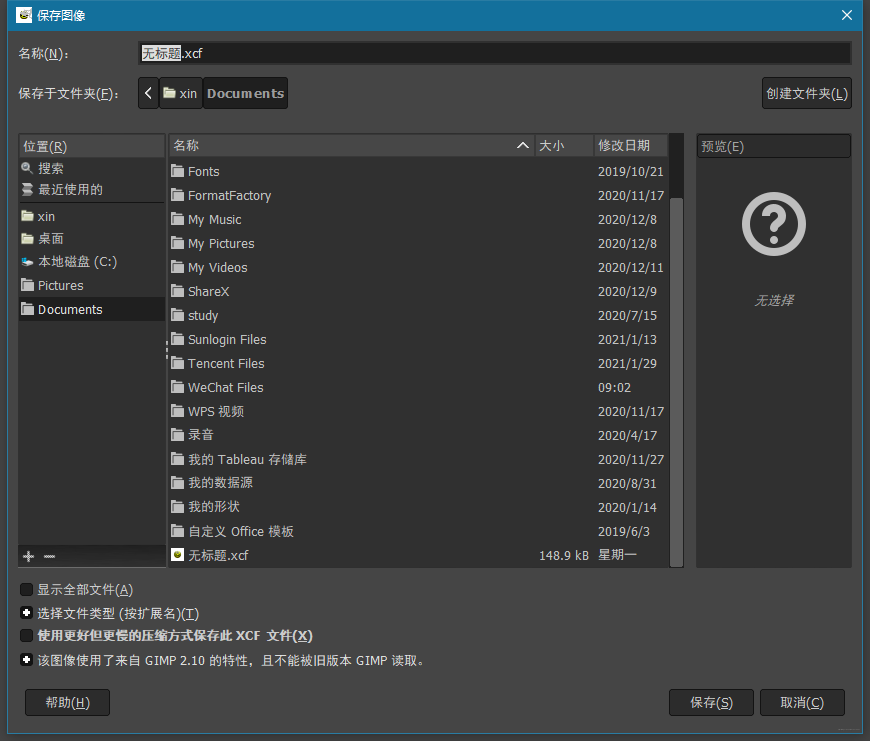Go back with the path left chevron
The height and width of the screenshot is (741, 870).
point(148,93)
